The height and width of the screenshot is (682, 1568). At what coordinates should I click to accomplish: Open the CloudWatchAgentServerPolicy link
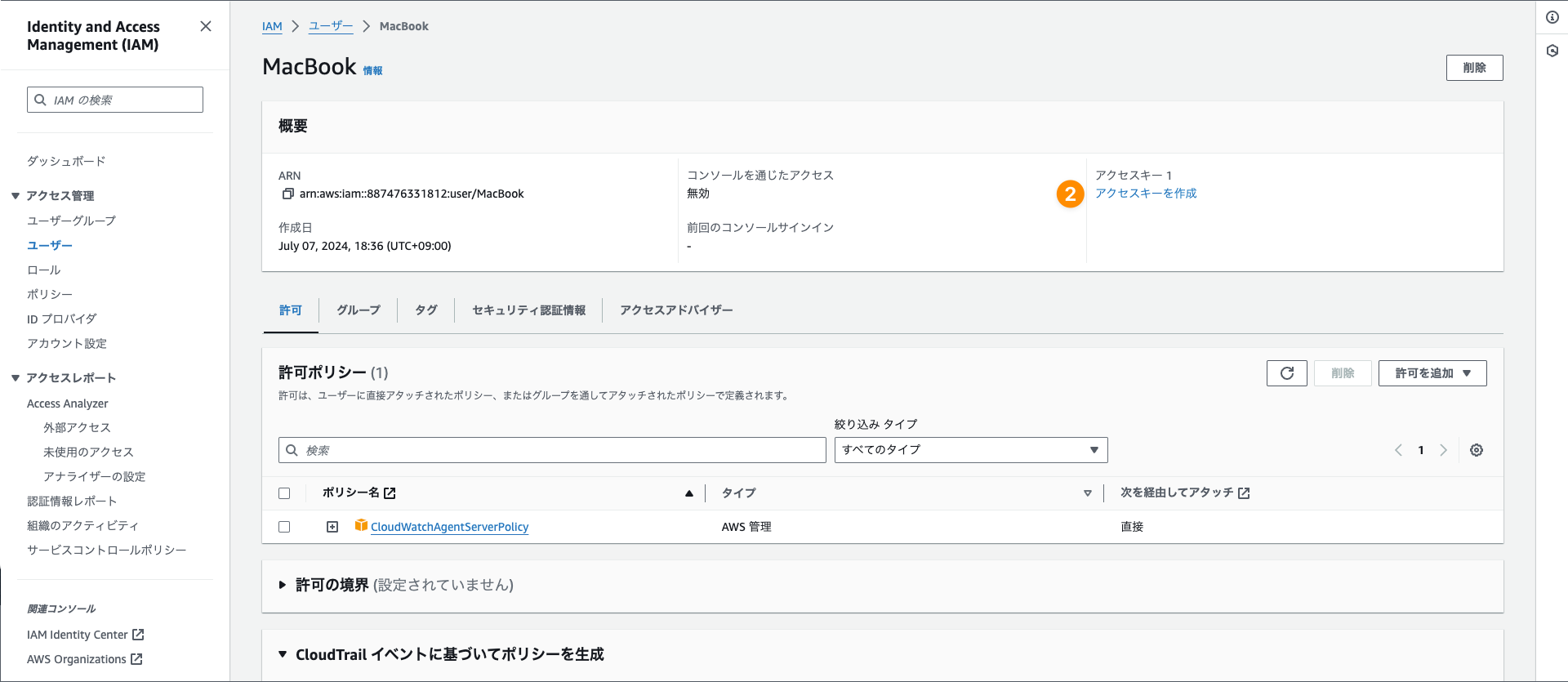coord(449,527)
